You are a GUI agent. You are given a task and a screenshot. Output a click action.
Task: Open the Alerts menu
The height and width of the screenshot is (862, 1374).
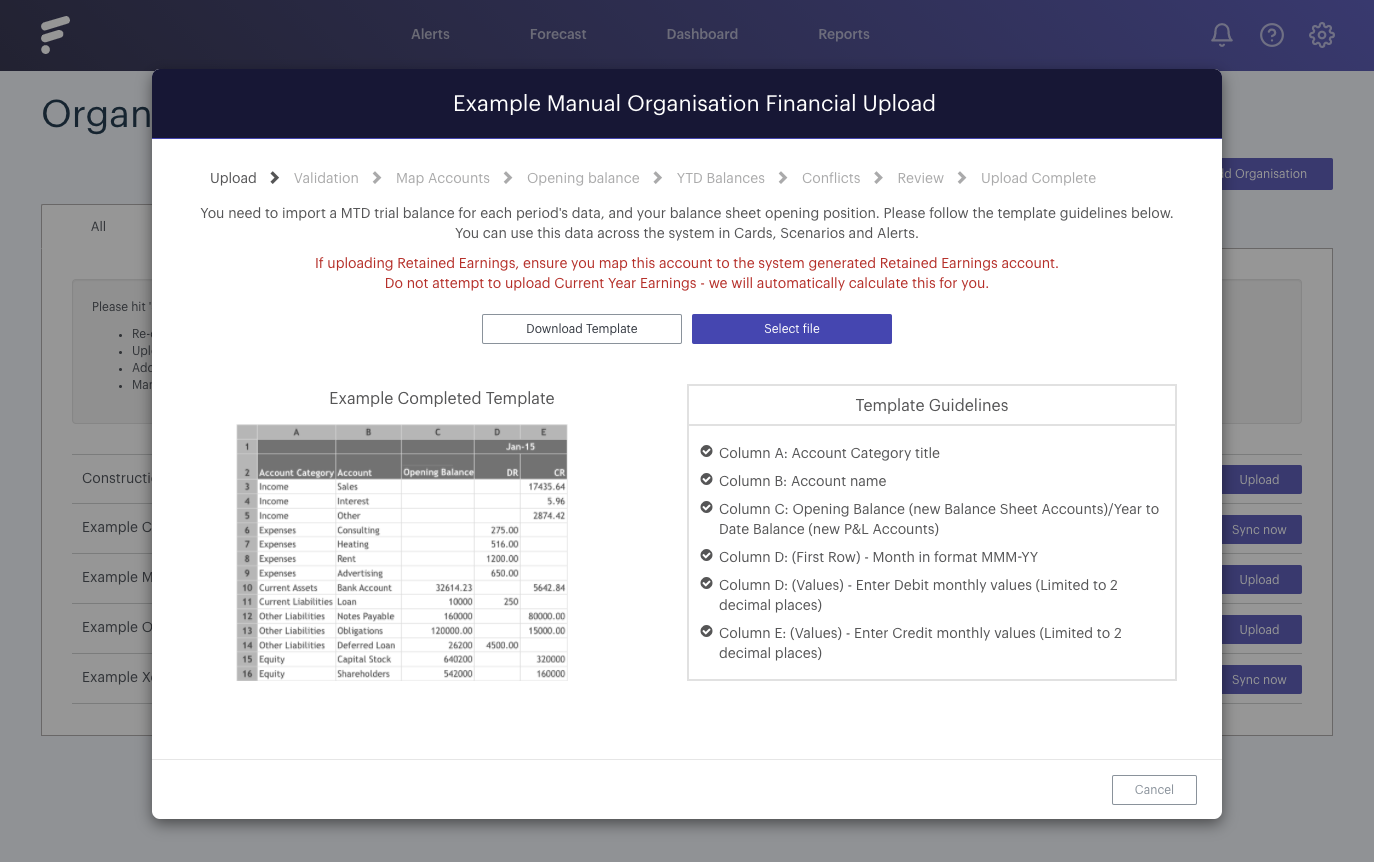(430, 34)
